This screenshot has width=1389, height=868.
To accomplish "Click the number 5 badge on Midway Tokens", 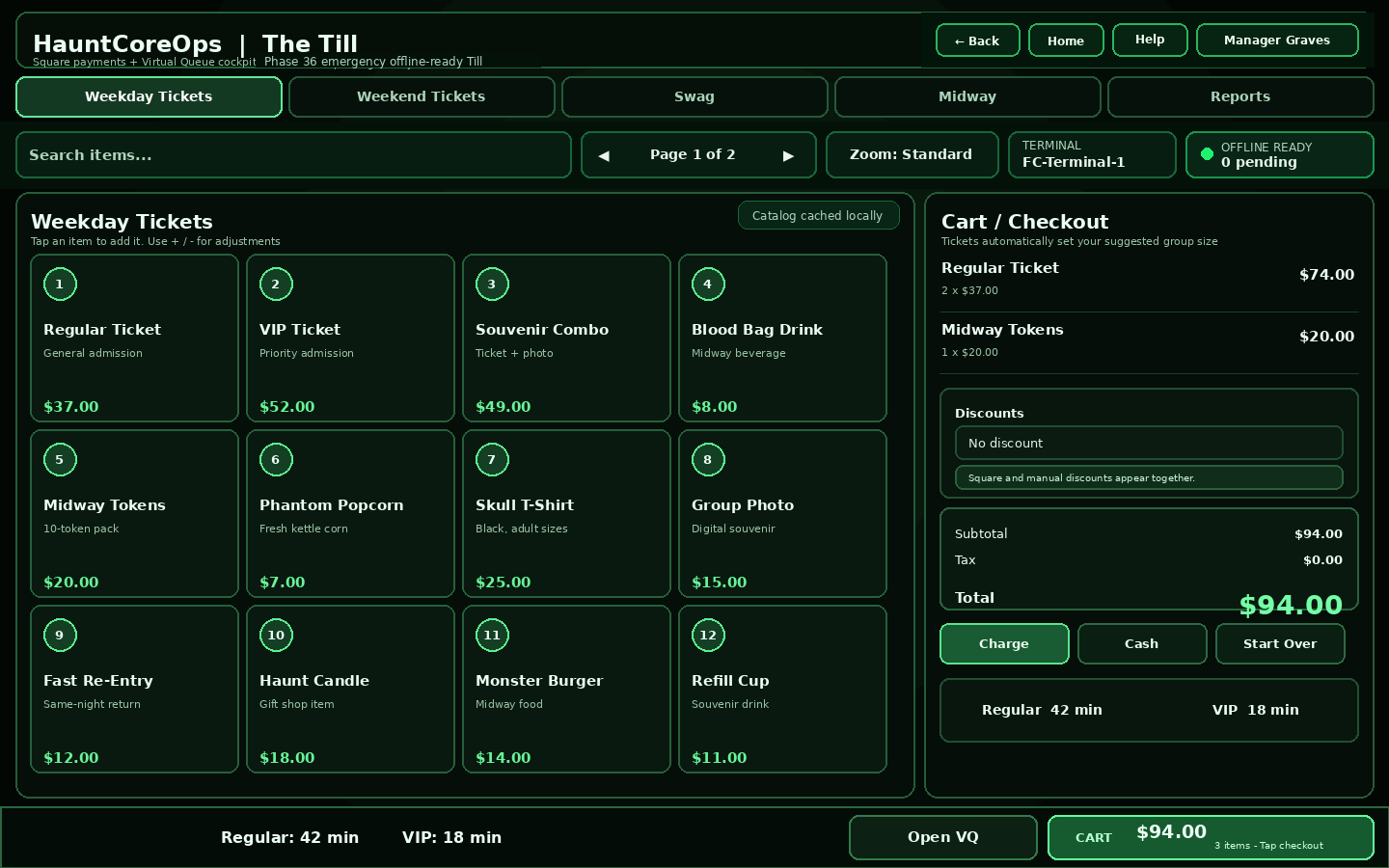I will point(60,460).
